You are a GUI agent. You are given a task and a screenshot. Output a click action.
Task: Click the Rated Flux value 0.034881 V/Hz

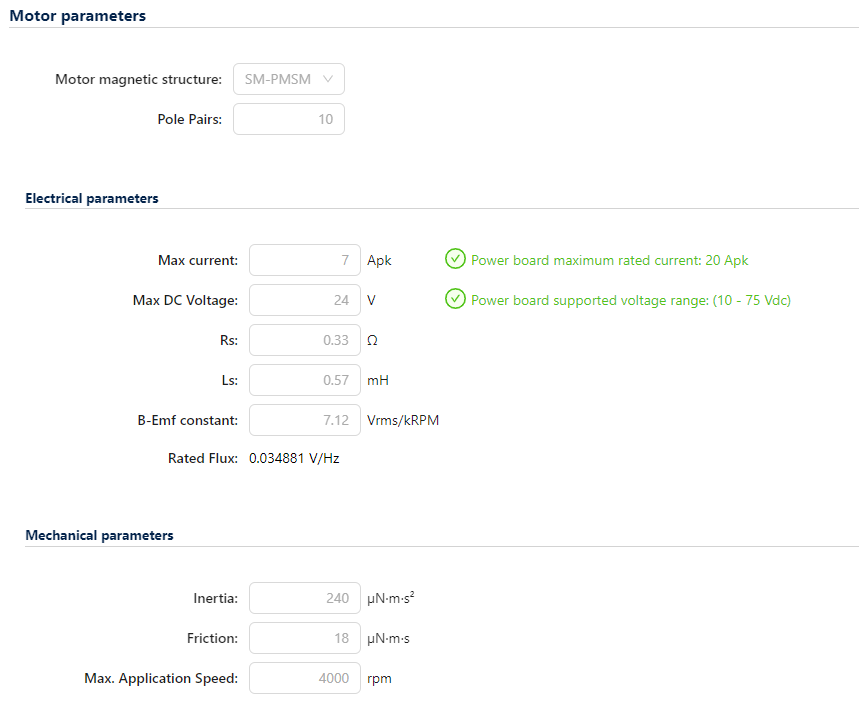point(294,459)
